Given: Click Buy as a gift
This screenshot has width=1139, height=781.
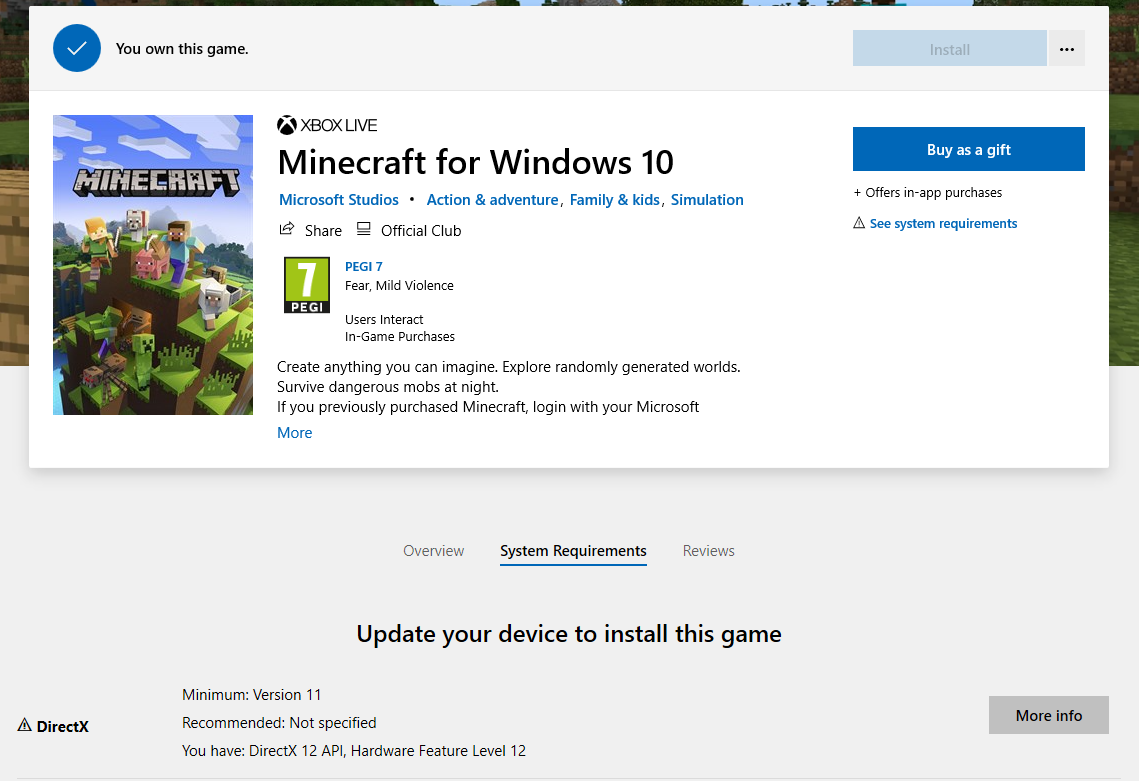Looking at the screenshot, I should pyautogui.click(x=968, y=149).
